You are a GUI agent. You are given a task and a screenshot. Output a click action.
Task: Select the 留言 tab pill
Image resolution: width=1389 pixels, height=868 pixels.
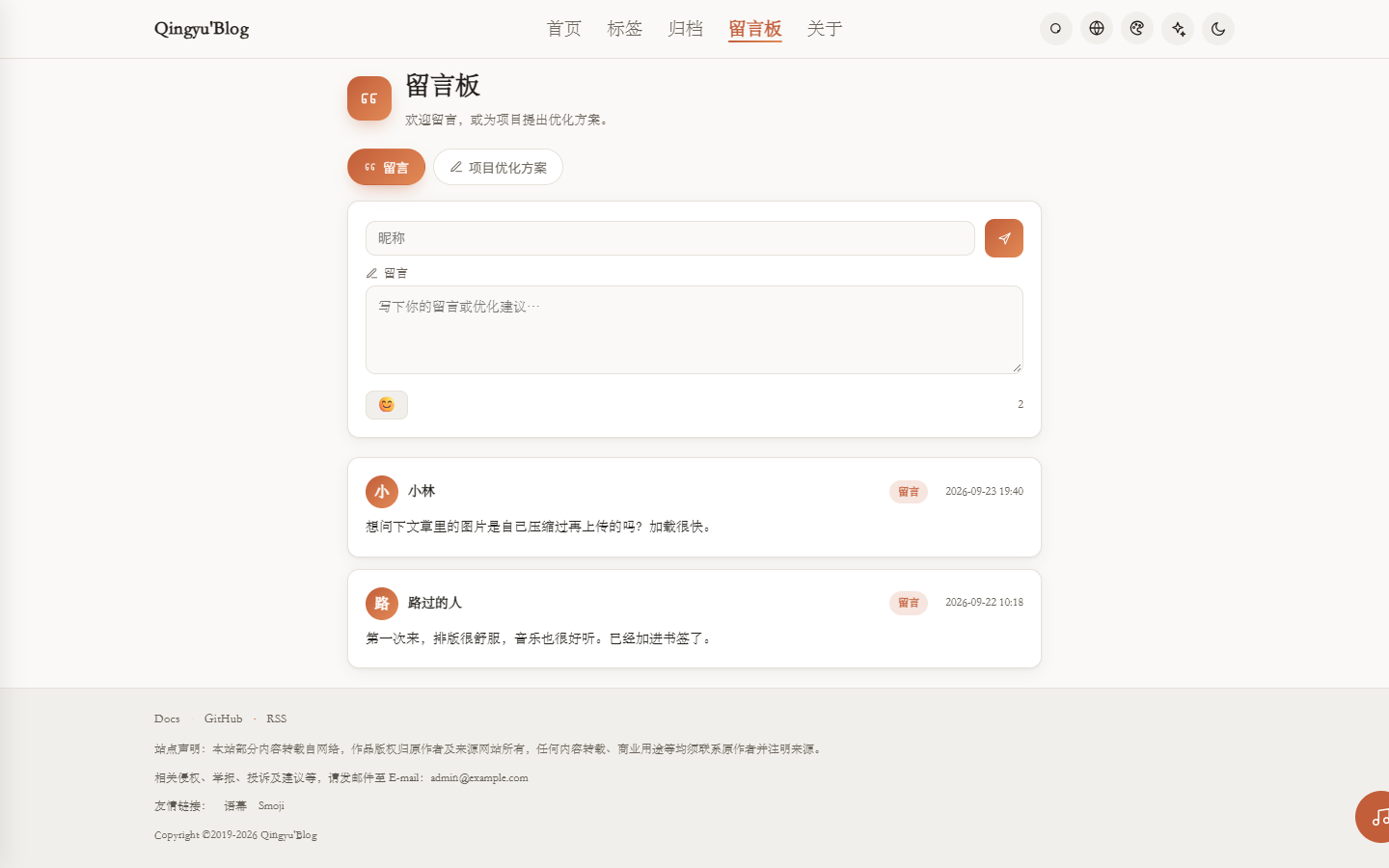(387, 167)
